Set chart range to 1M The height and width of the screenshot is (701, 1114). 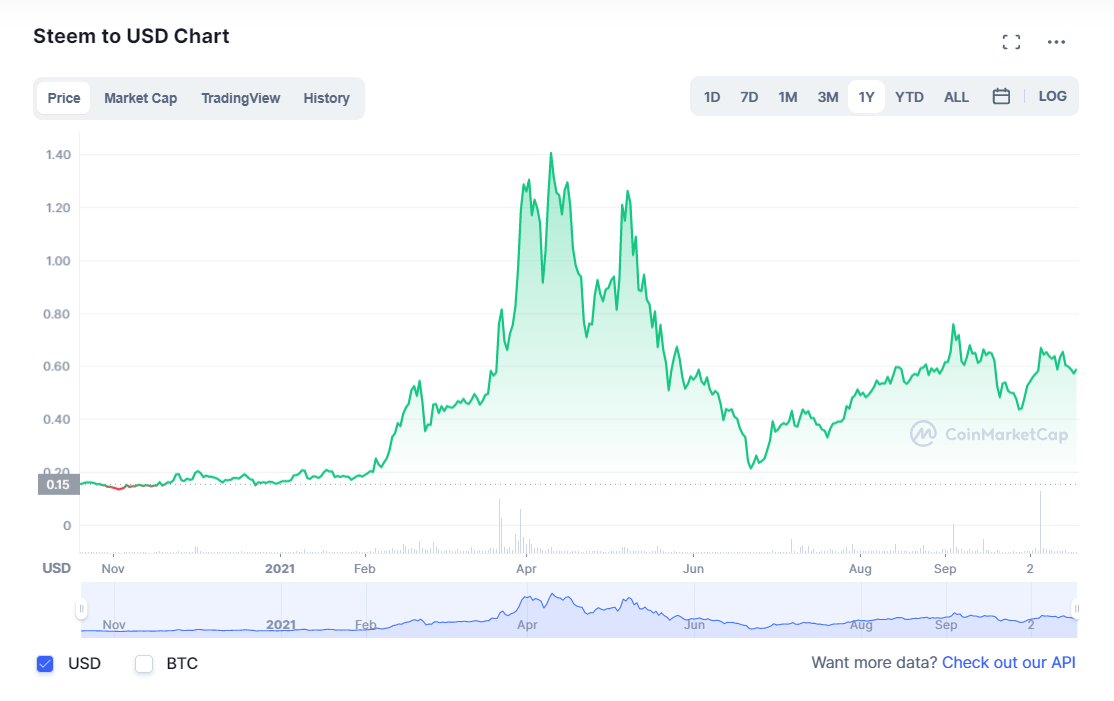click(787, 97)
